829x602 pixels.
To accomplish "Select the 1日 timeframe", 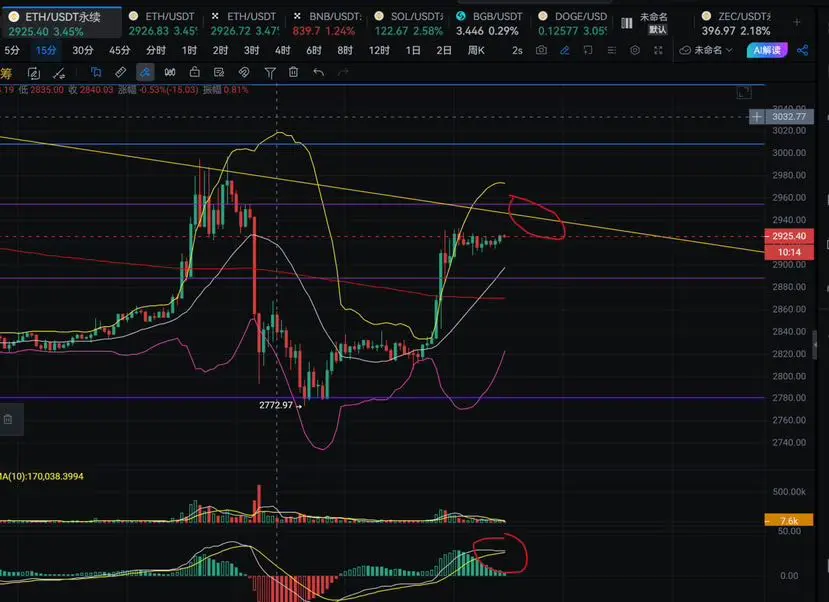I will click(x=413, y=50).
